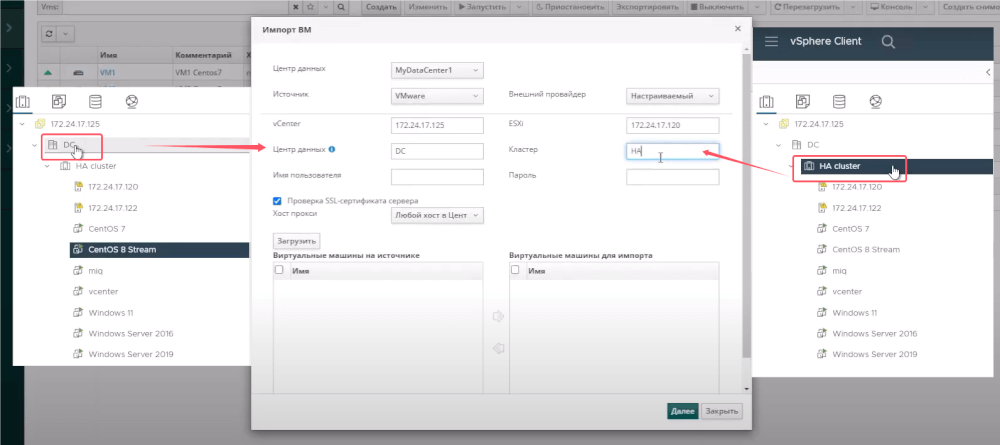Click Приостановить in background toolbar
Screen dimensions: 1000x445
pos(570,7)
